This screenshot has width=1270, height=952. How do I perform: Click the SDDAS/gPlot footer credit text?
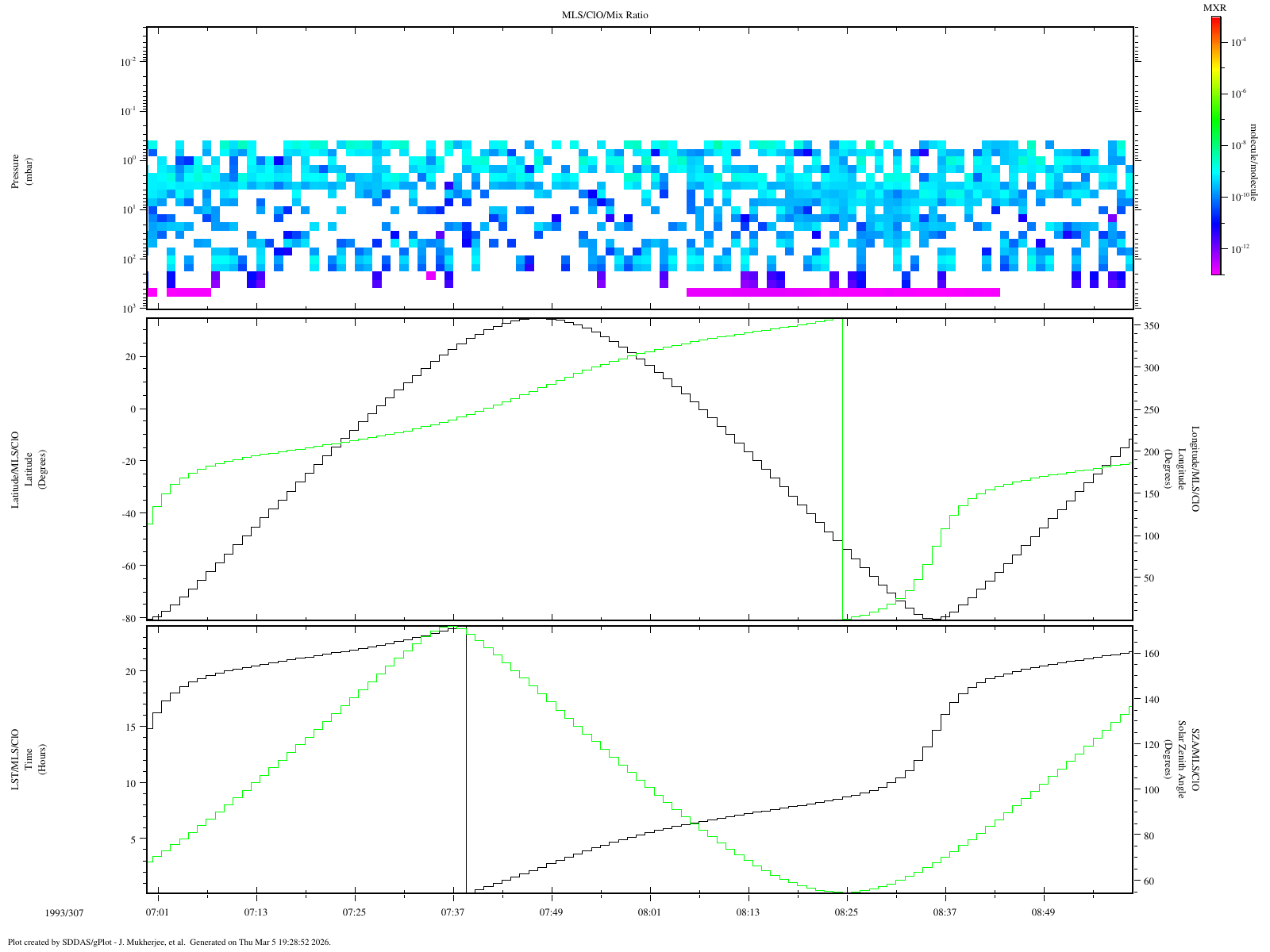[168, 942]
